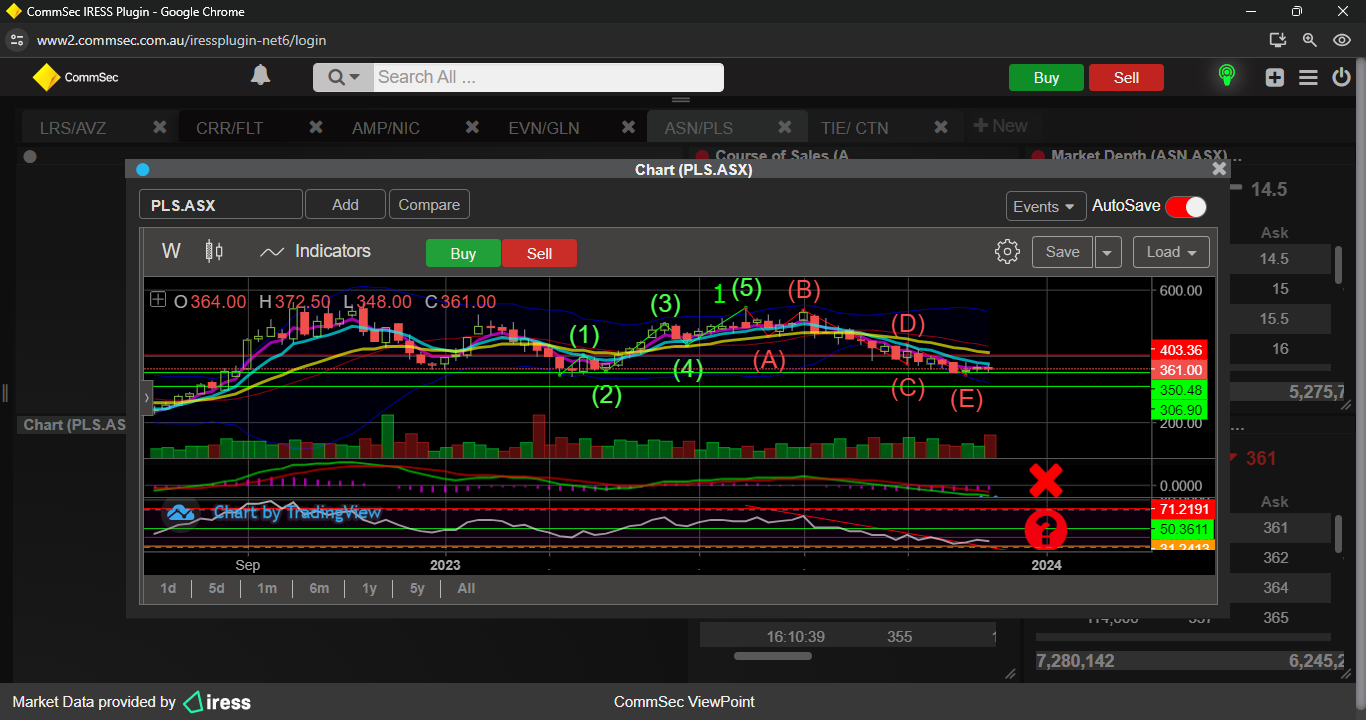Select the 5y time range
This screenshot has width=1366, height=720.
(417, 588)
